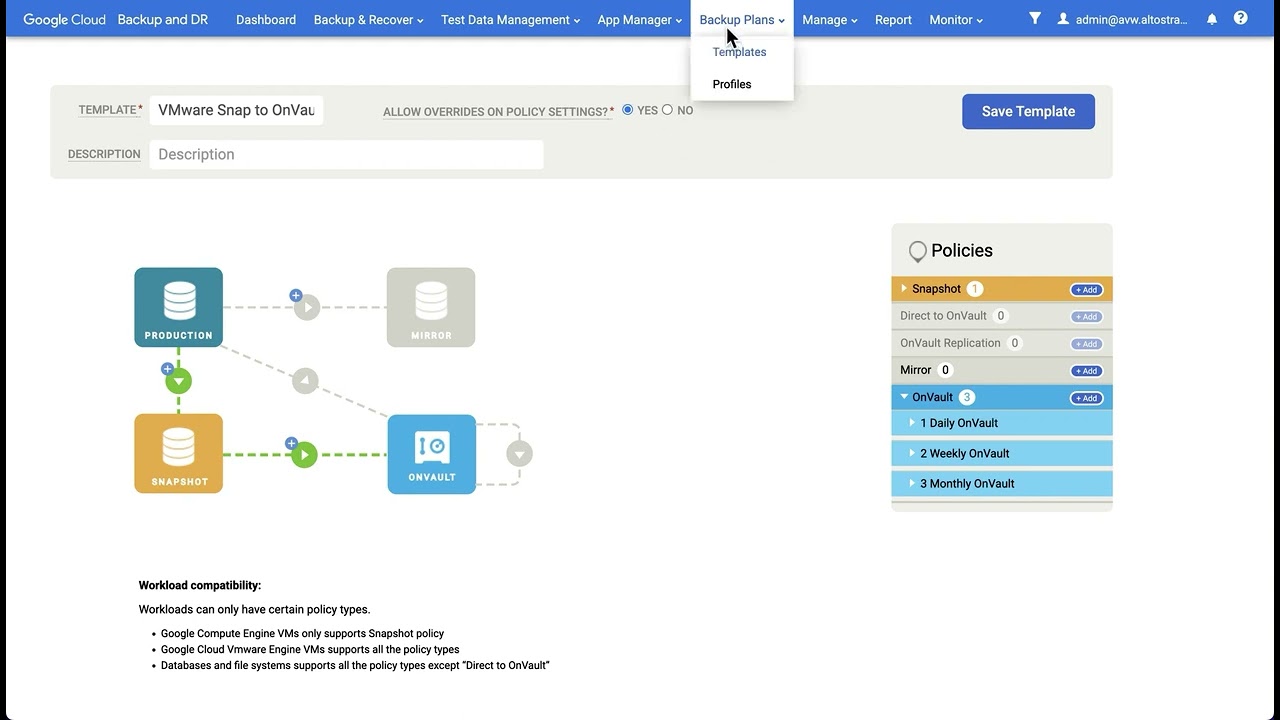This screenshot has height=720, width=1280.
Task: Open the Test Data Management dropdown
Action: point(510,20)
